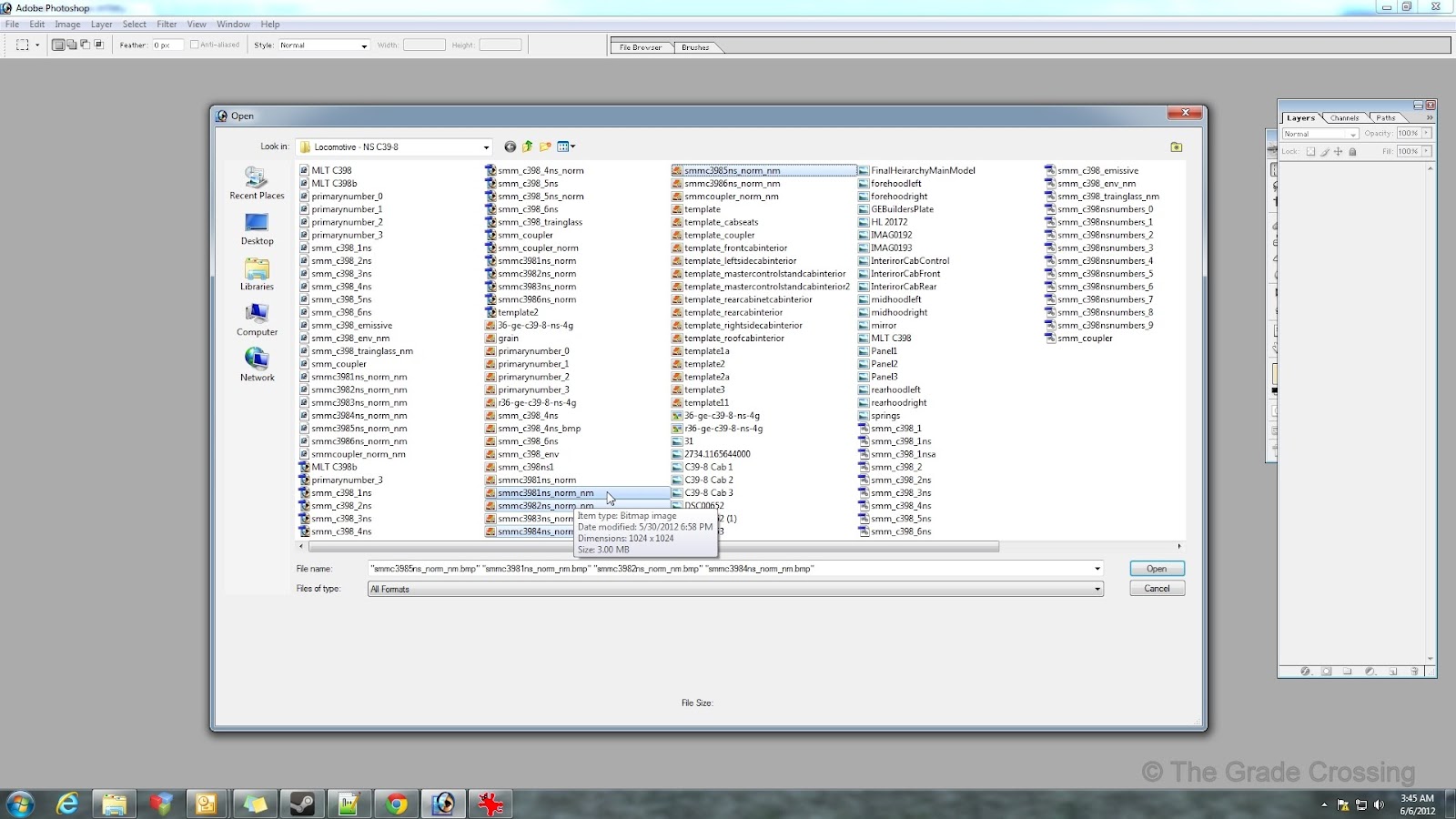The height and width of the screenshot is (819, 1456).
Task: Open Google Chrome from the taskbar
Action: coord(396,804)
